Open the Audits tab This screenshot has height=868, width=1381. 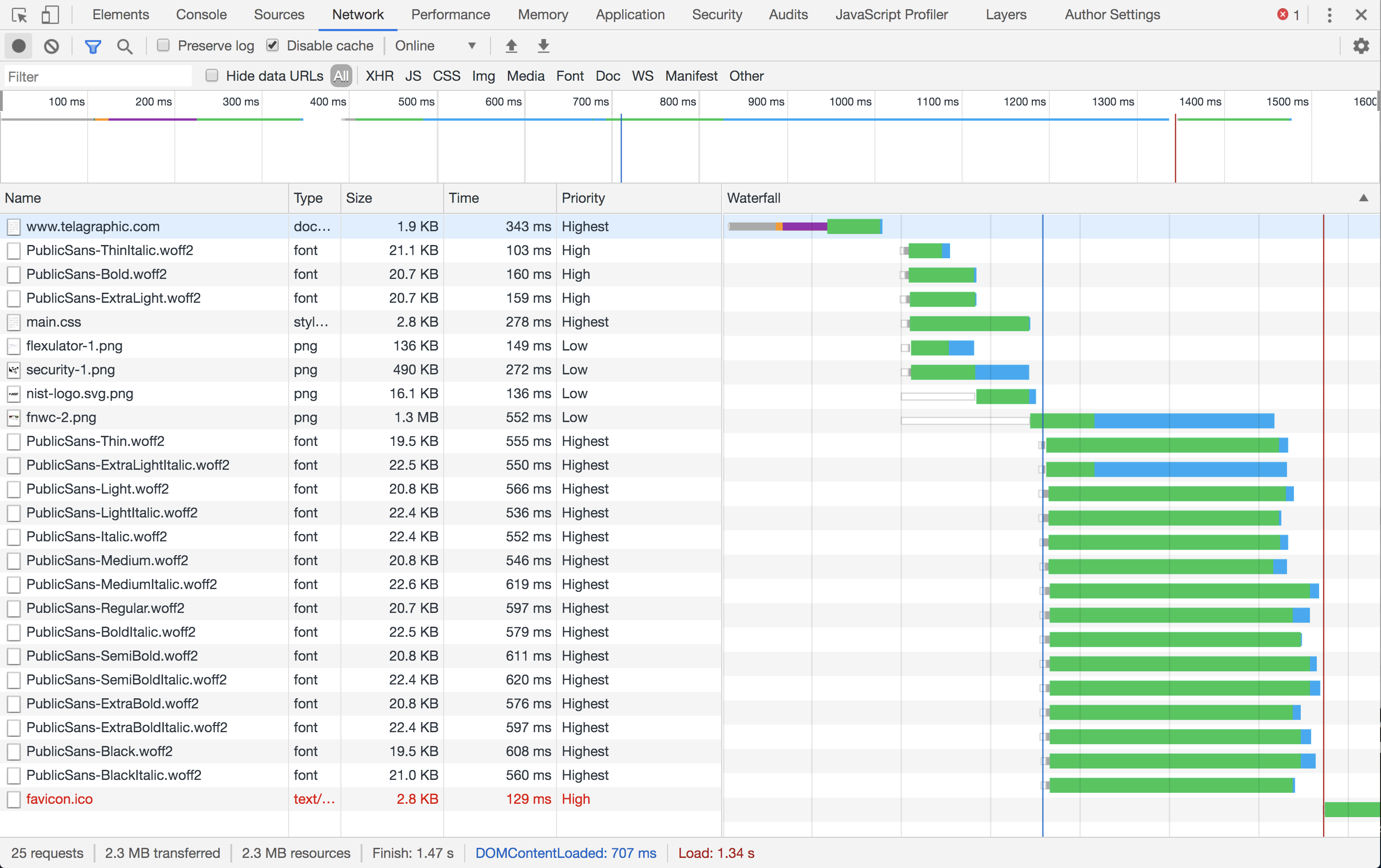(x=788, y=15)
